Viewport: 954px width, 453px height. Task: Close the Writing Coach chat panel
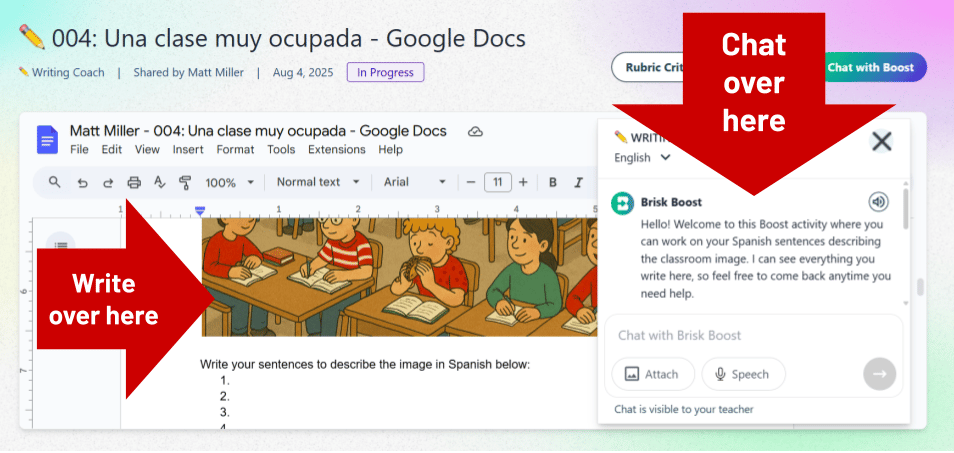[882, 142]
